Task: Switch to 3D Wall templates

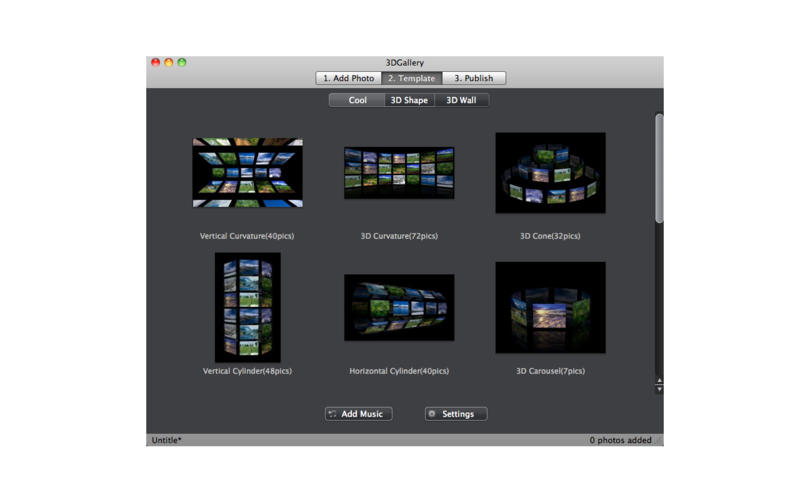Action: (461, 100)
